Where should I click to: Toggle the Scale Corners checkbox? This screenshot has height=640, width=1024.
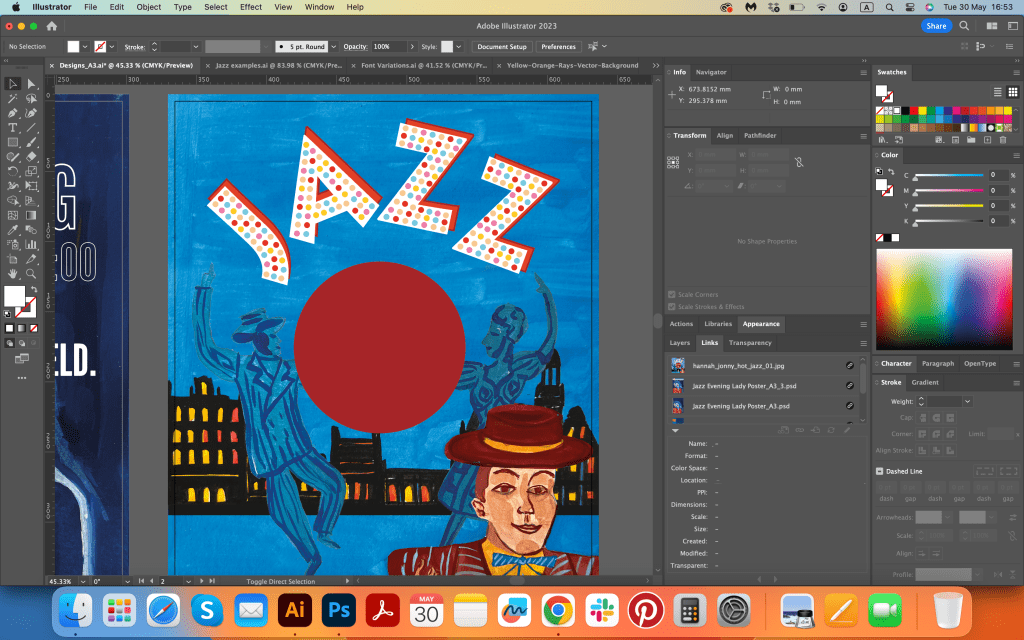tap(672, 295)
